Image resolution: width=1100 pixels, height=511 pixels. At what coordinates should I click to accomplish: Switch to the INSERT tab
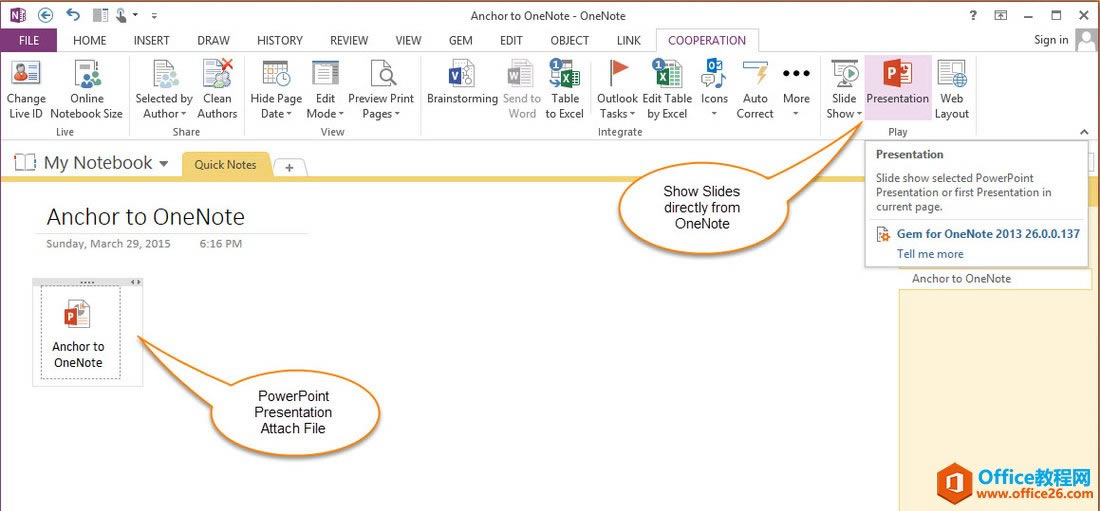152,40
